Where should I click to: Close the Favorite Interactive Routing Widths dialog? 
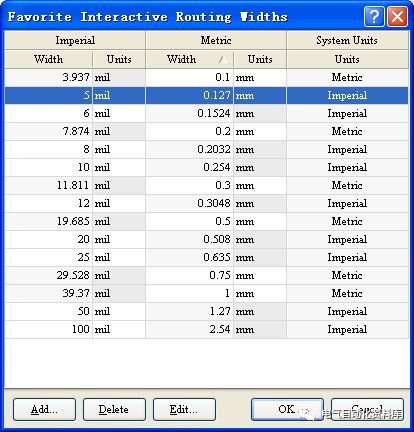click(x=397, y=16)
